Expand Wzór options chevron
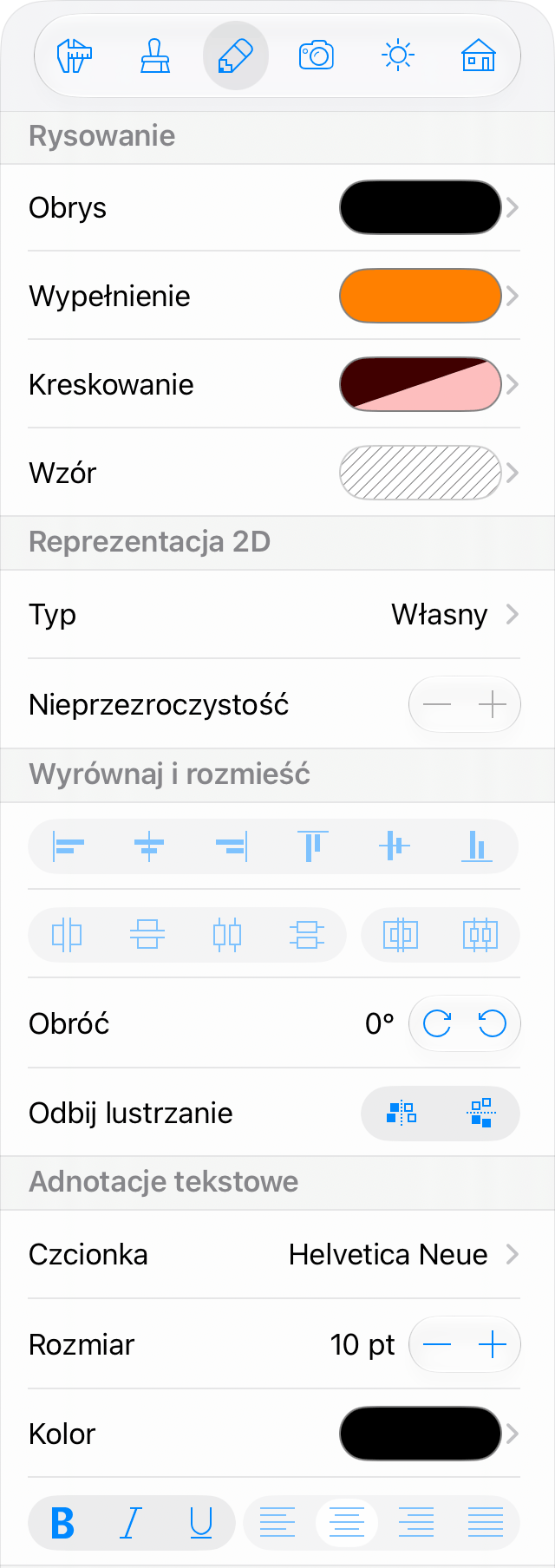Image resolution: width=555 pixels, height=1568 pixels. [513, 473]
